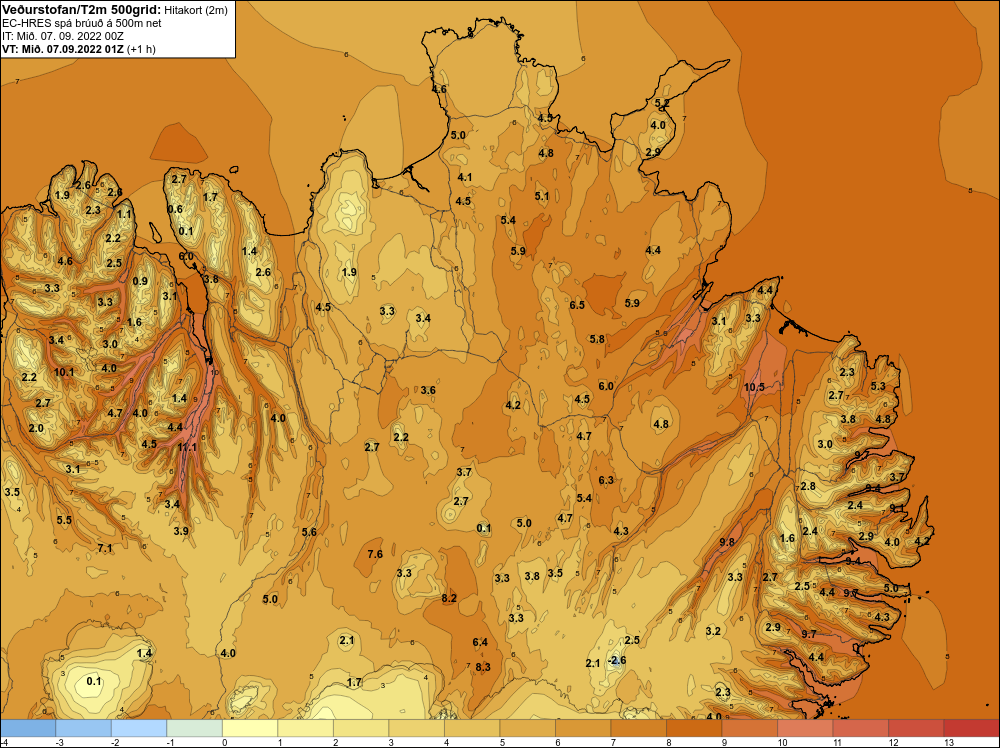
Task: Select the dark red legend swatch after 13
Action: (971, 728)
